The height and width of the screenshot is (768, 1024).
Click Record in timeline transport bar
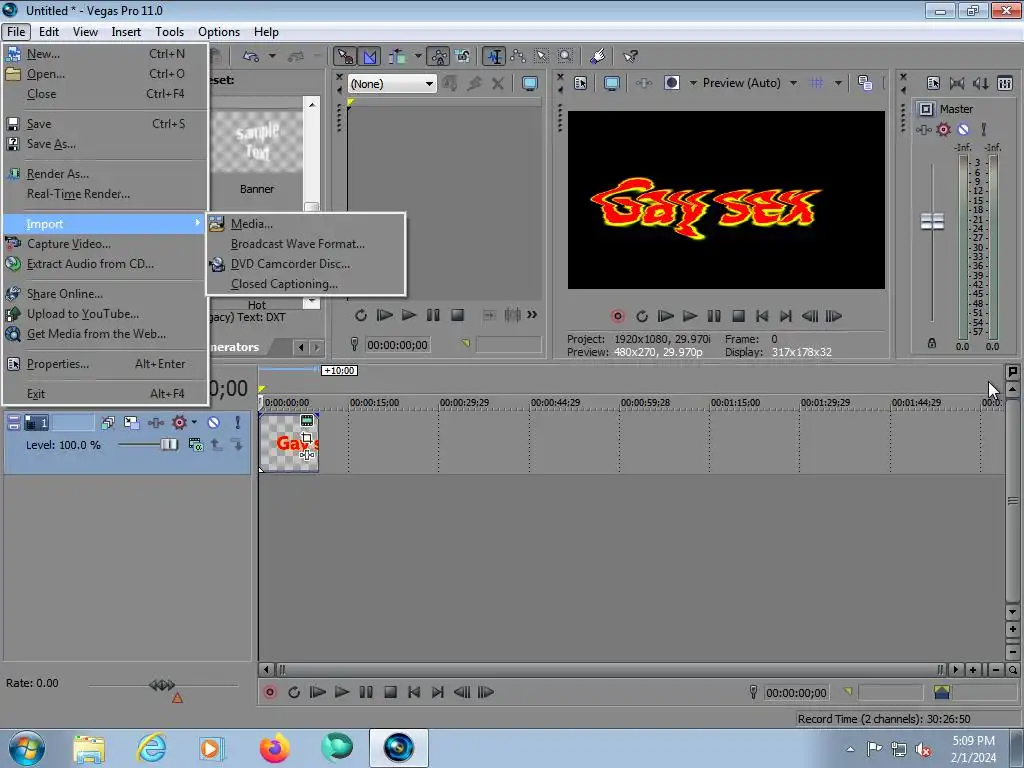270,692
